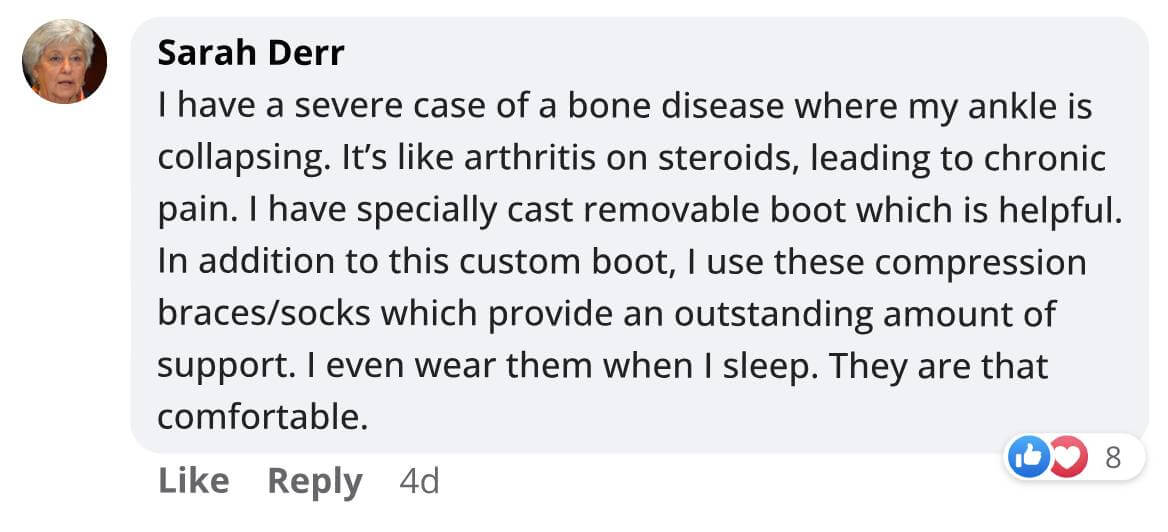Click the word "steroids" in the comment

[724, 160]
